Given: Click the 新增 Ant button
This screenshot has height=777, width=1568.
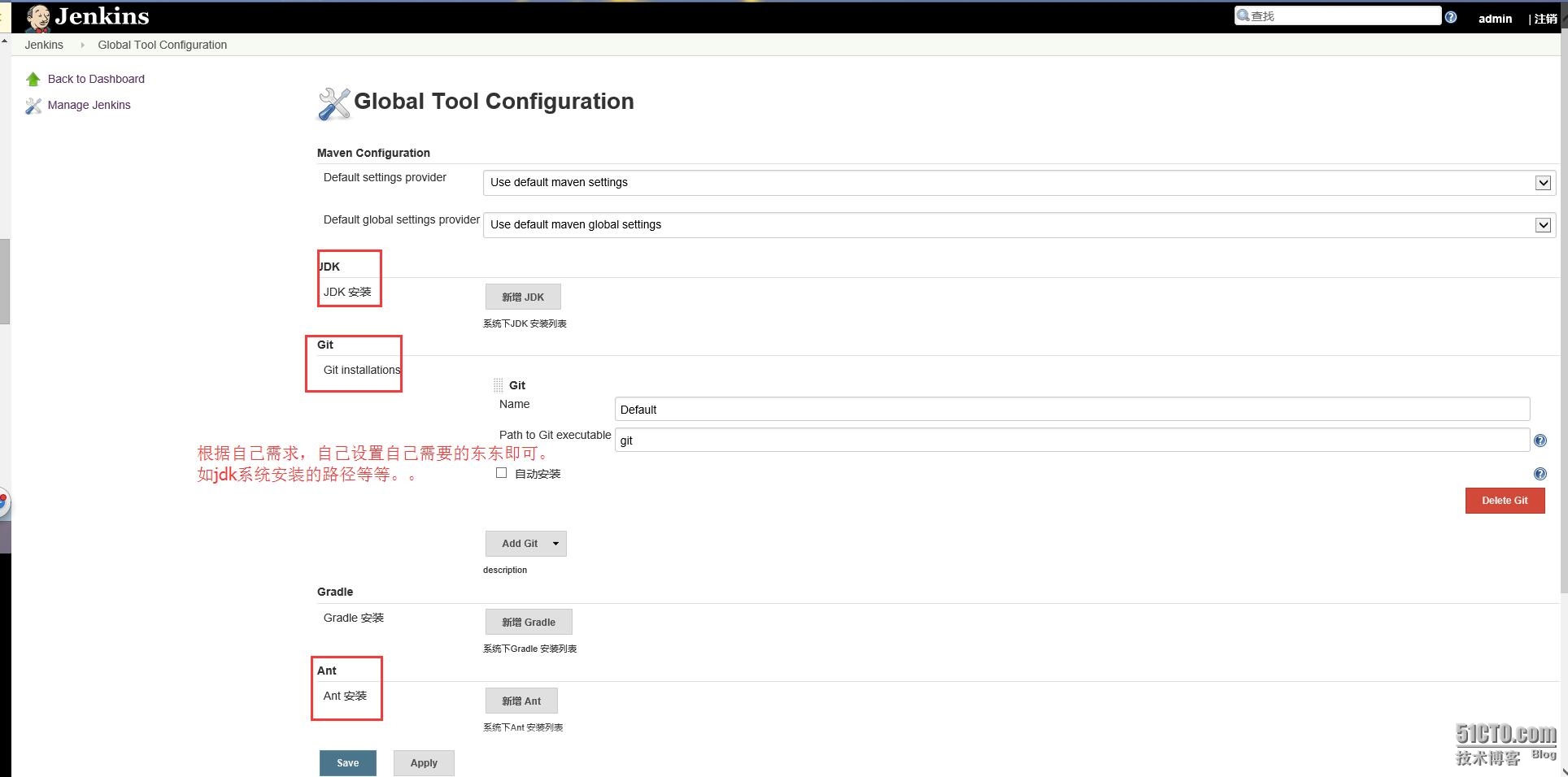Looking at the screenshot, I should (x=521, y=701).
